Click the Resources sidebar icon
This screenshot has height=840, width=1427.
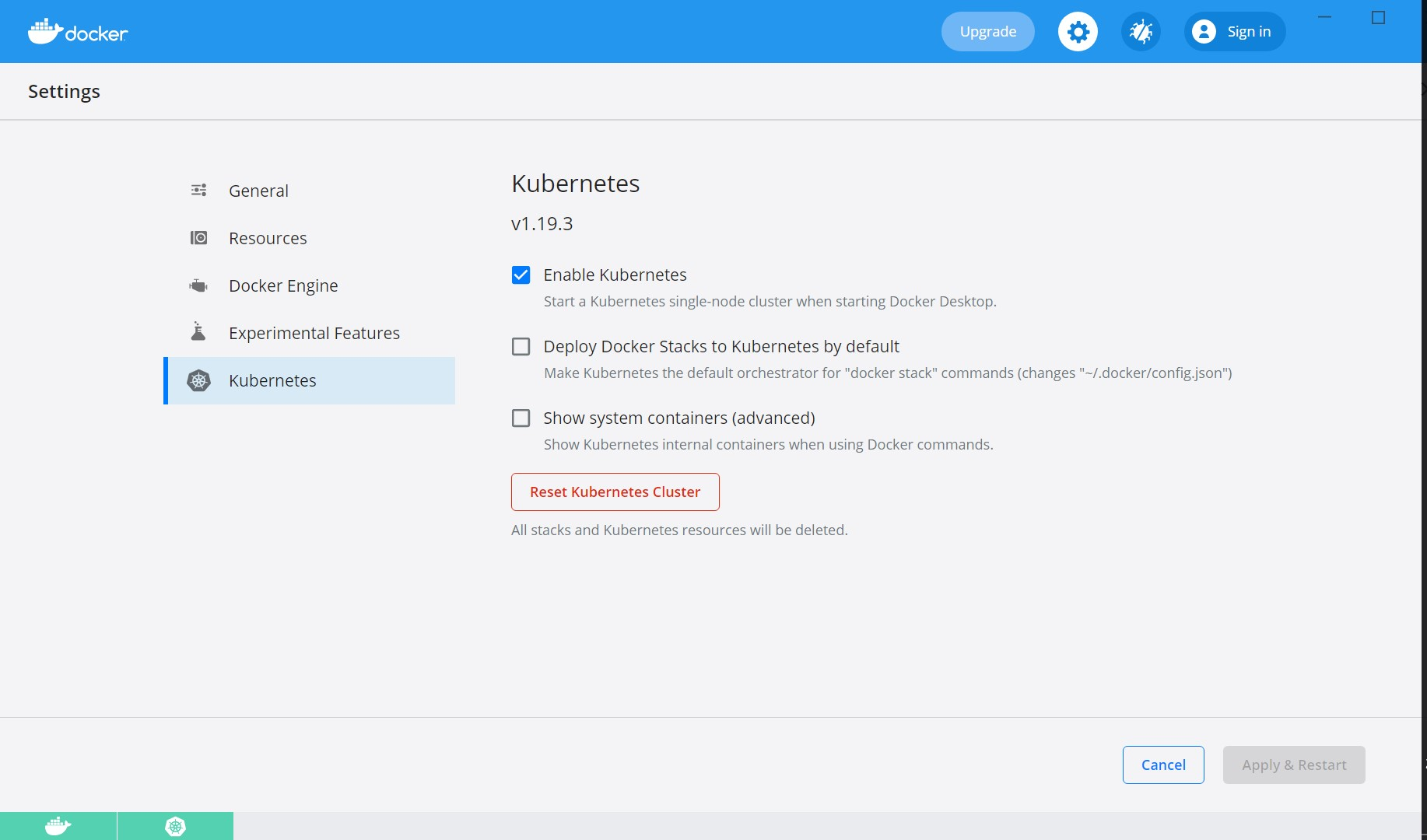198,238
